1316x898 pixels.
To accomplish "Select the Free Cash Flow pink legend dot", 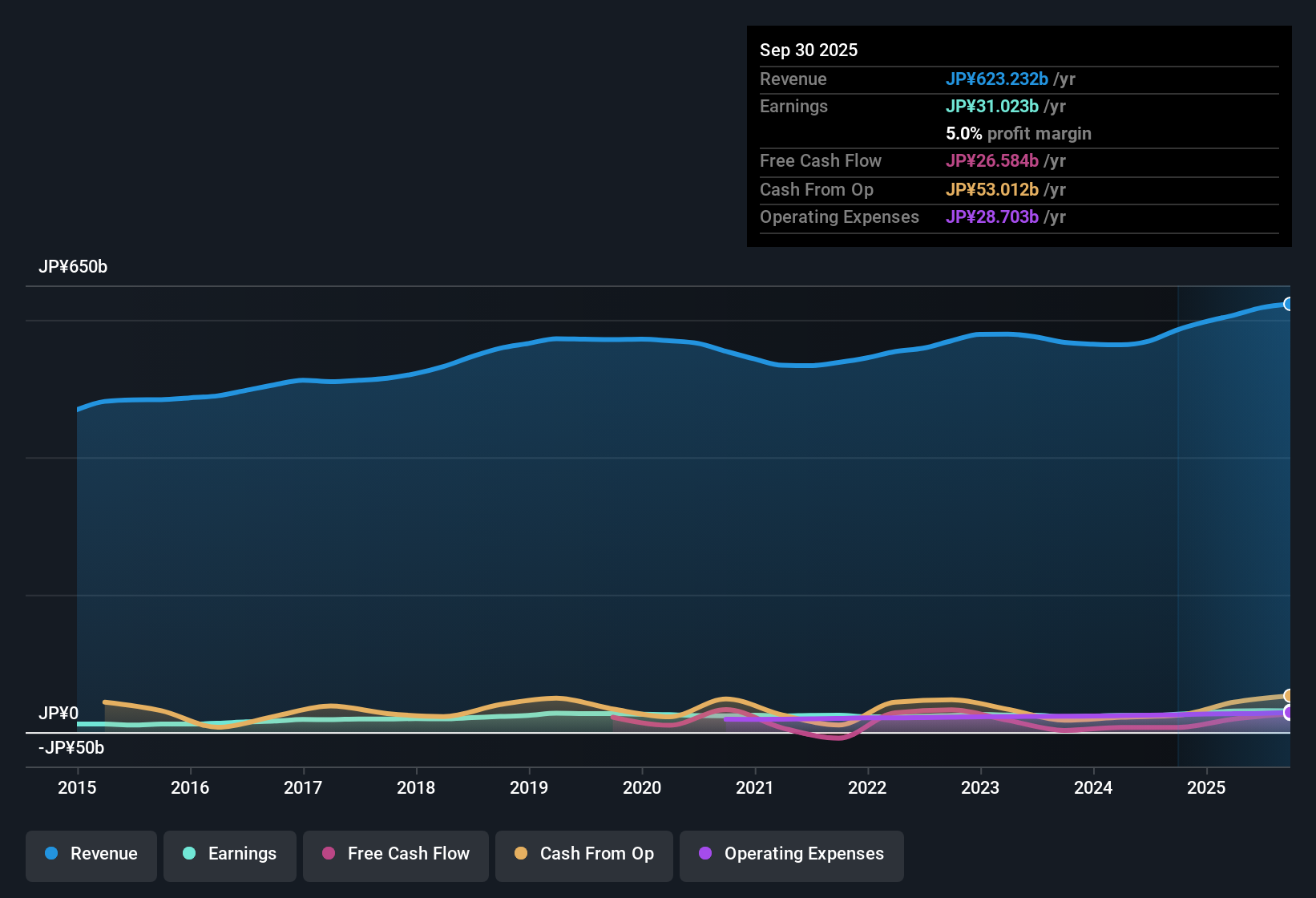I will tap(328, 854).
